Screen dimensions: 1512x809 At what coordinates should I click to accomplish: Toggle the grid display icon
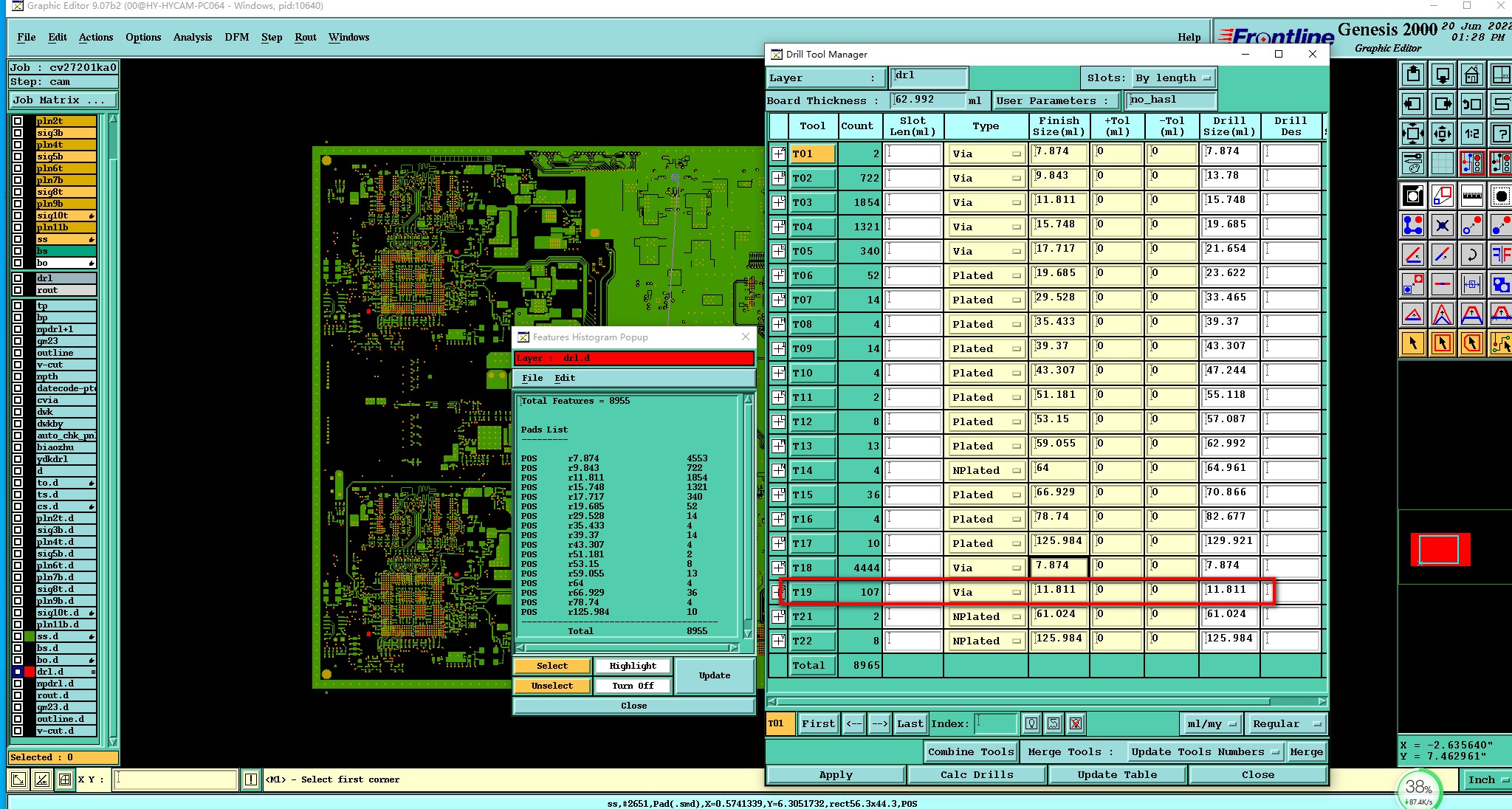pos(1442,163)
